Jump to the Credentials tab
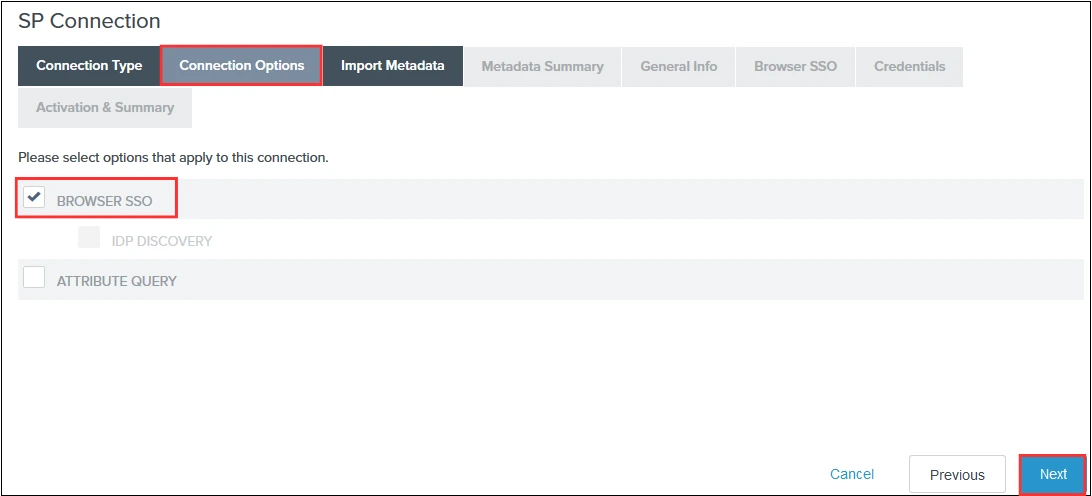Viewport: 1092px width, 496px height. click(x=909, y=66)
